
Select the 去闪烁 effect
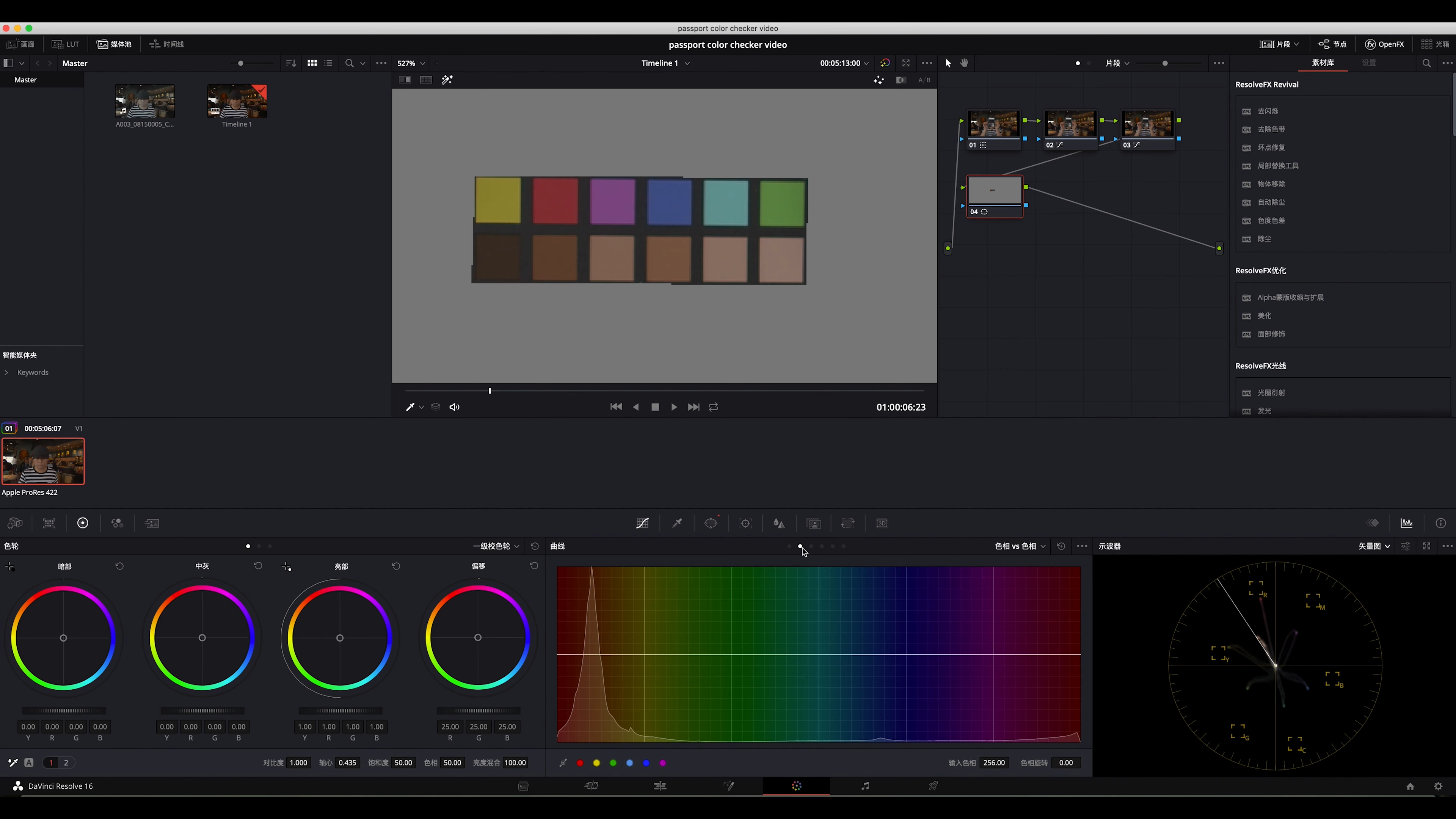click(x=1268, y=111)
